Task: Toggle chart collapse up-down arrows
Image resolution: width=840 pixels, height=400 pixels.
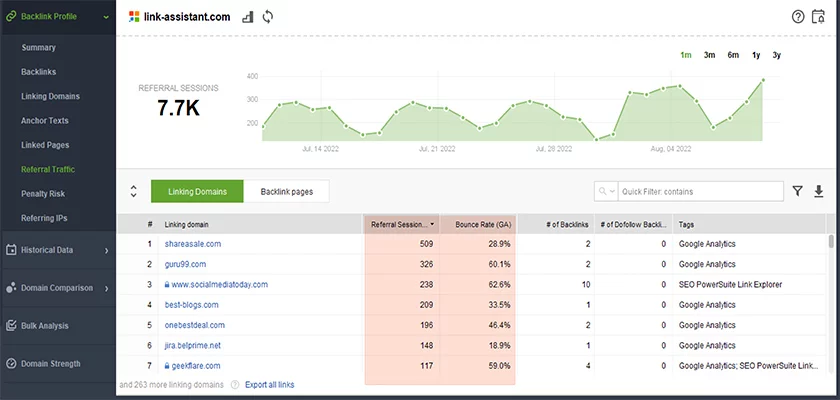Action: point(133,191)
